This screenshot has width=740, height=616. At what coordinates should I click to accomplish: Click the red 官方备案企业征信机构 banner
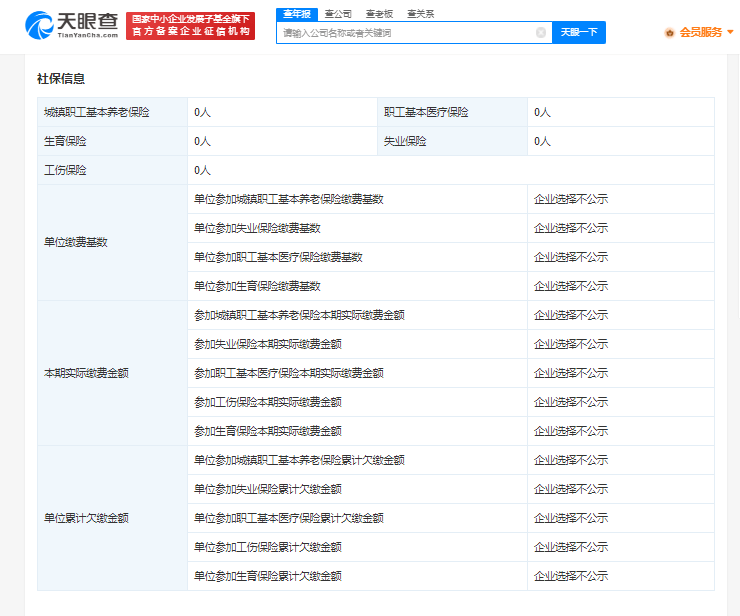191,32
